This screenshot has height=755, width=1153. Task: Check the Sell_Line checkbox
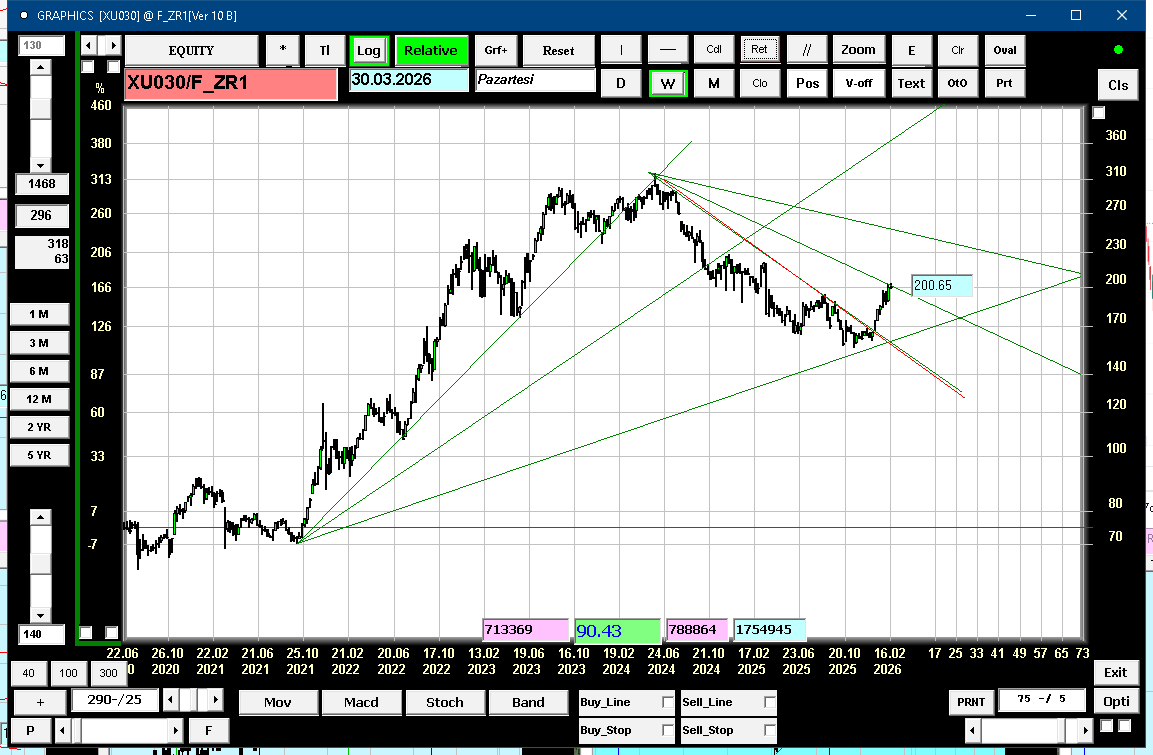click(x=769, y=703)
